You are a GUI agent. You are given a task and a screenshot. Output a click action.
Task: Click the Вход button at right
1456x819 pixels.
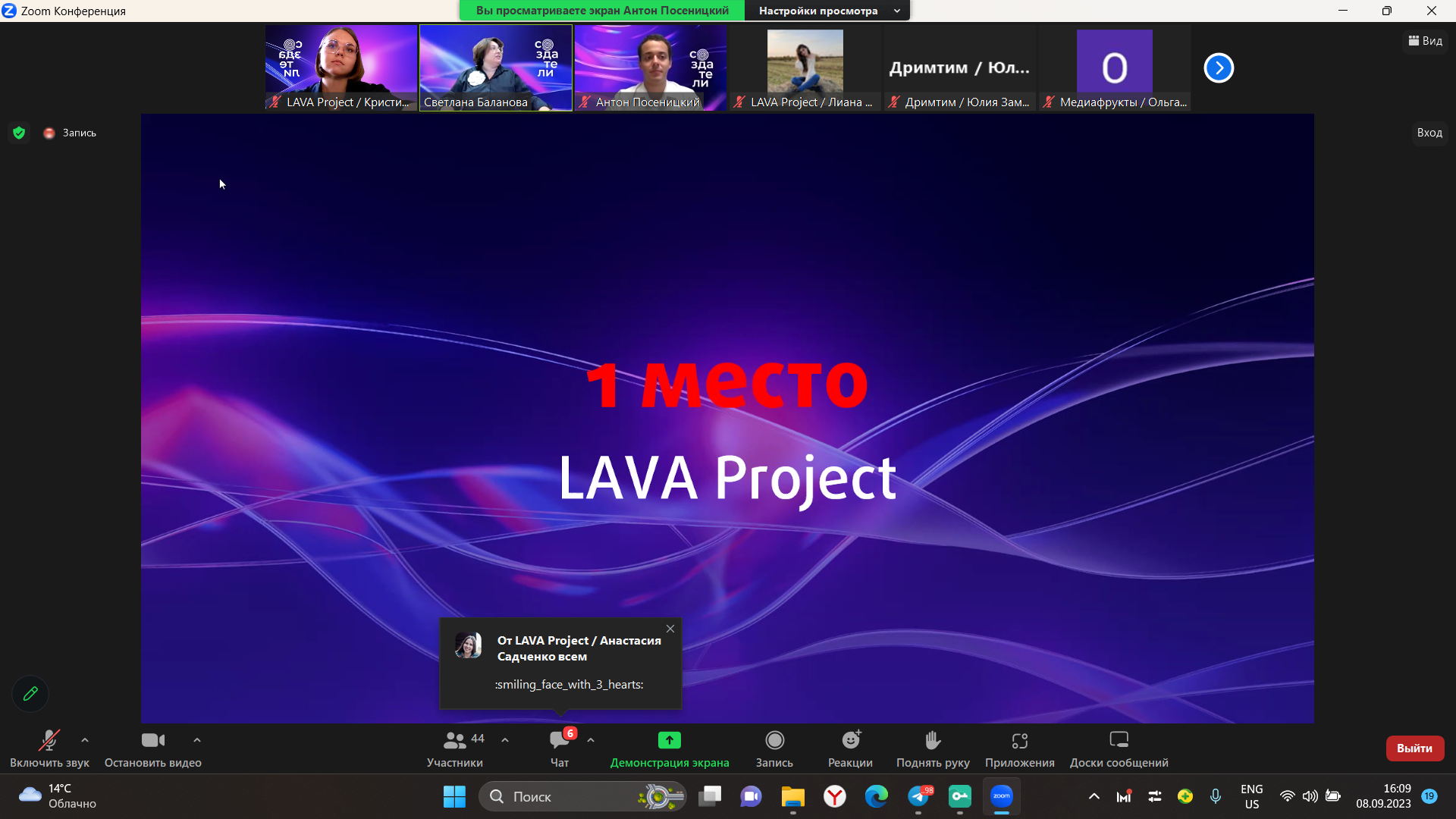[1429, 133]
